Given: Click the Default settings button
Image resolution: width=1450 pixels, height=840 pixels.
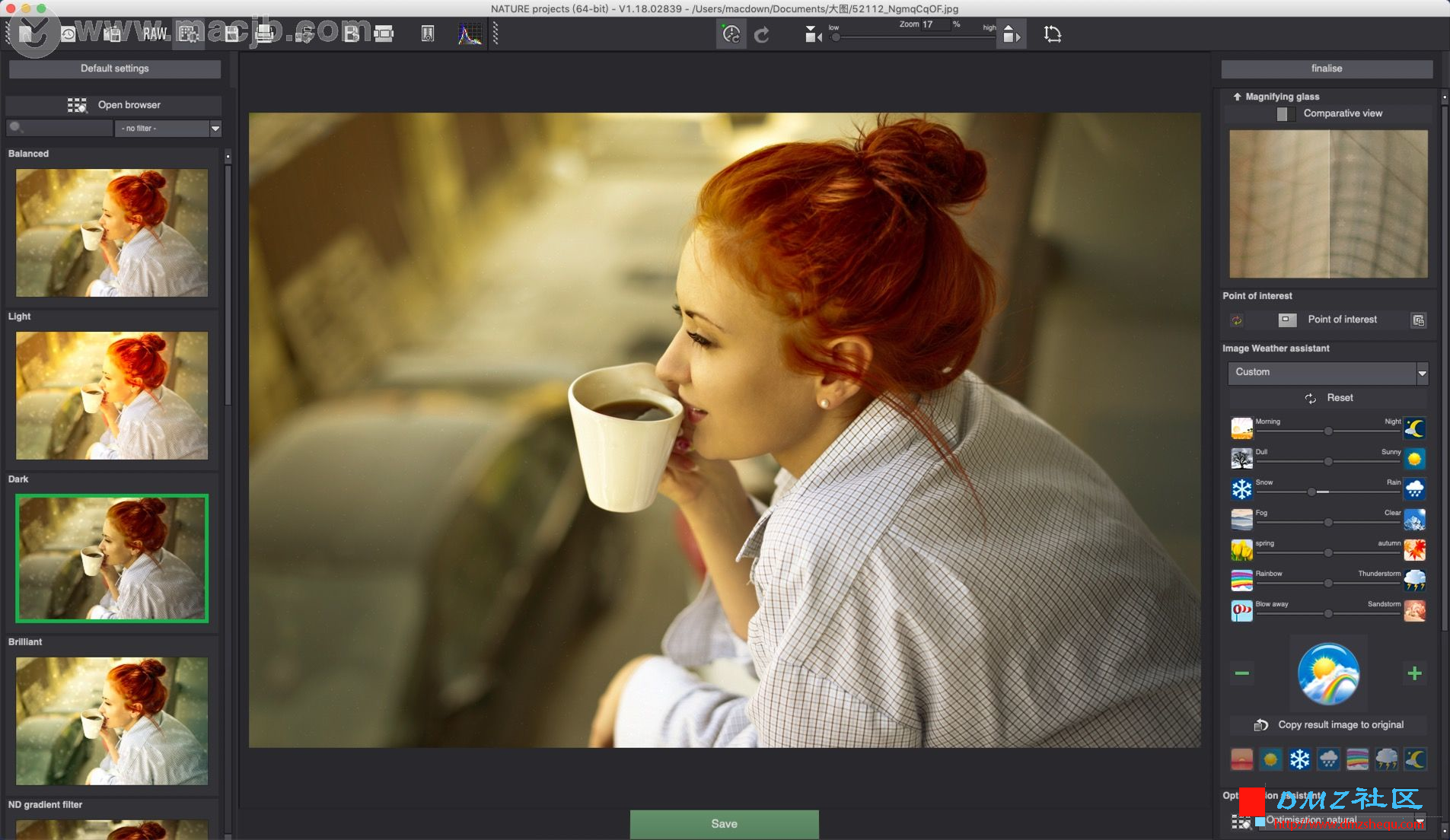Looking at the screenshot, I should [x=115, y=68].
